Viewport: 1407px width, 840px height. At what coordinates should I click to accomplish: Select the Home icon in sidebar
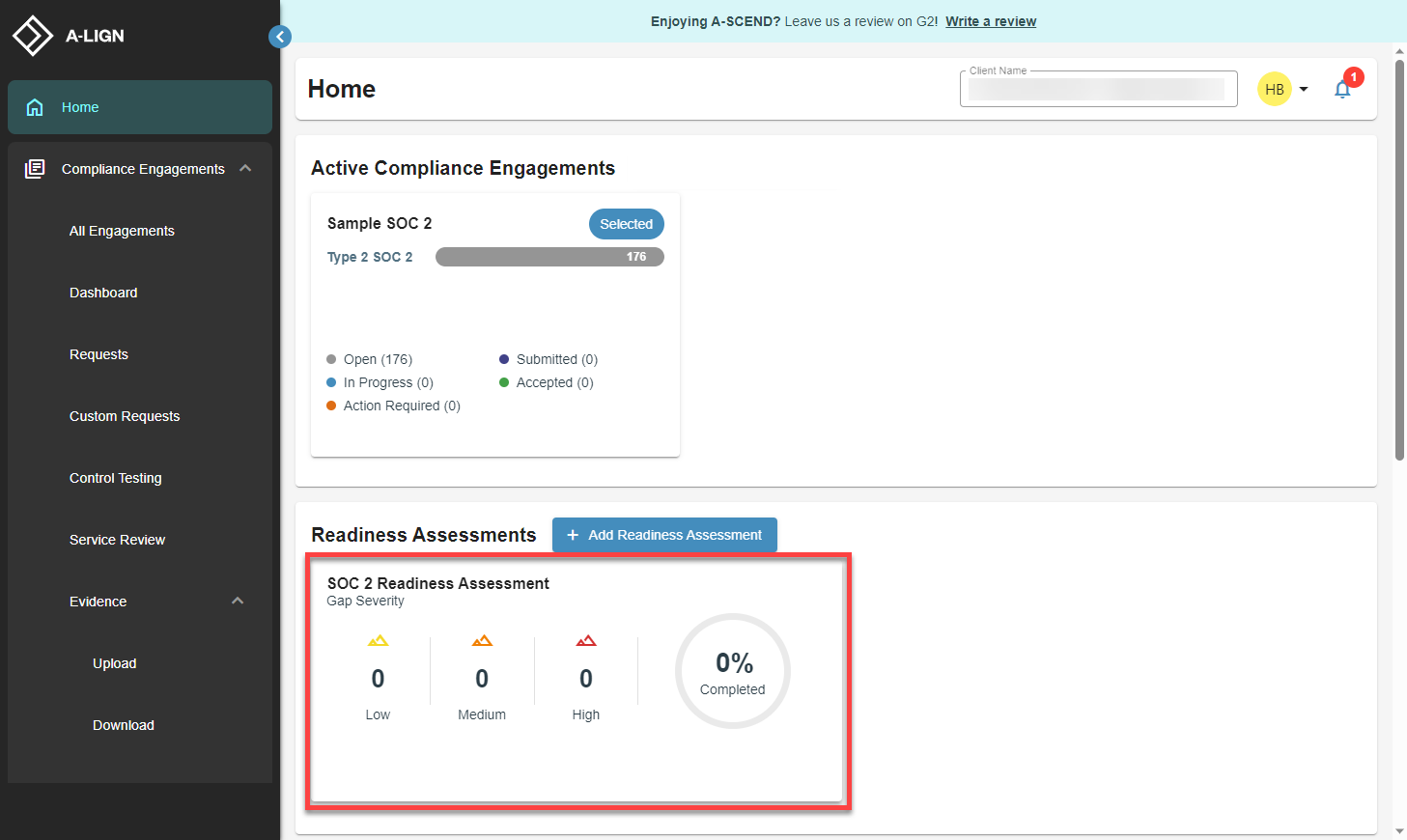(x=36, y=107)
